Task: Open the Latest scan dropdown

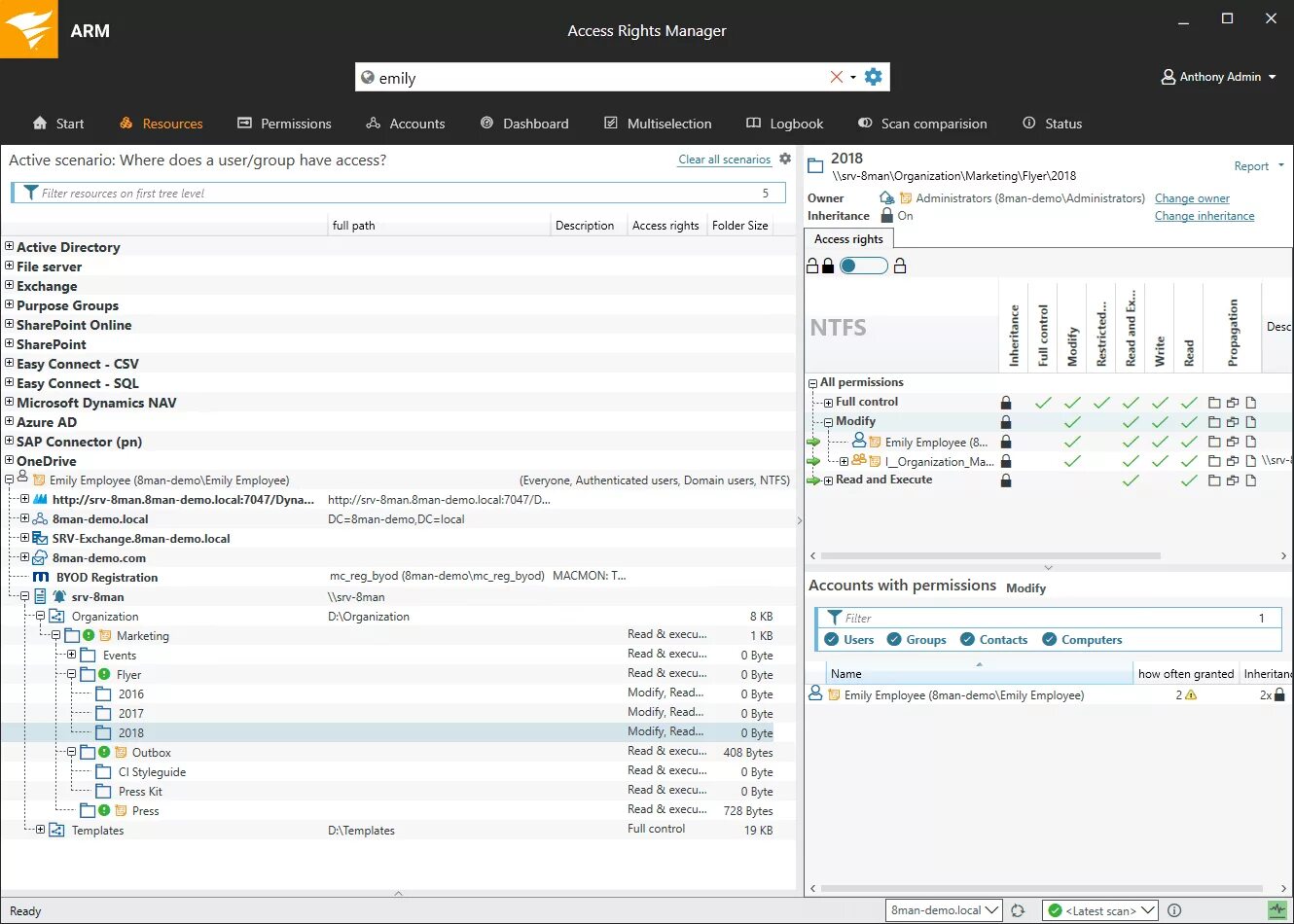Action: pos(1099,910)
